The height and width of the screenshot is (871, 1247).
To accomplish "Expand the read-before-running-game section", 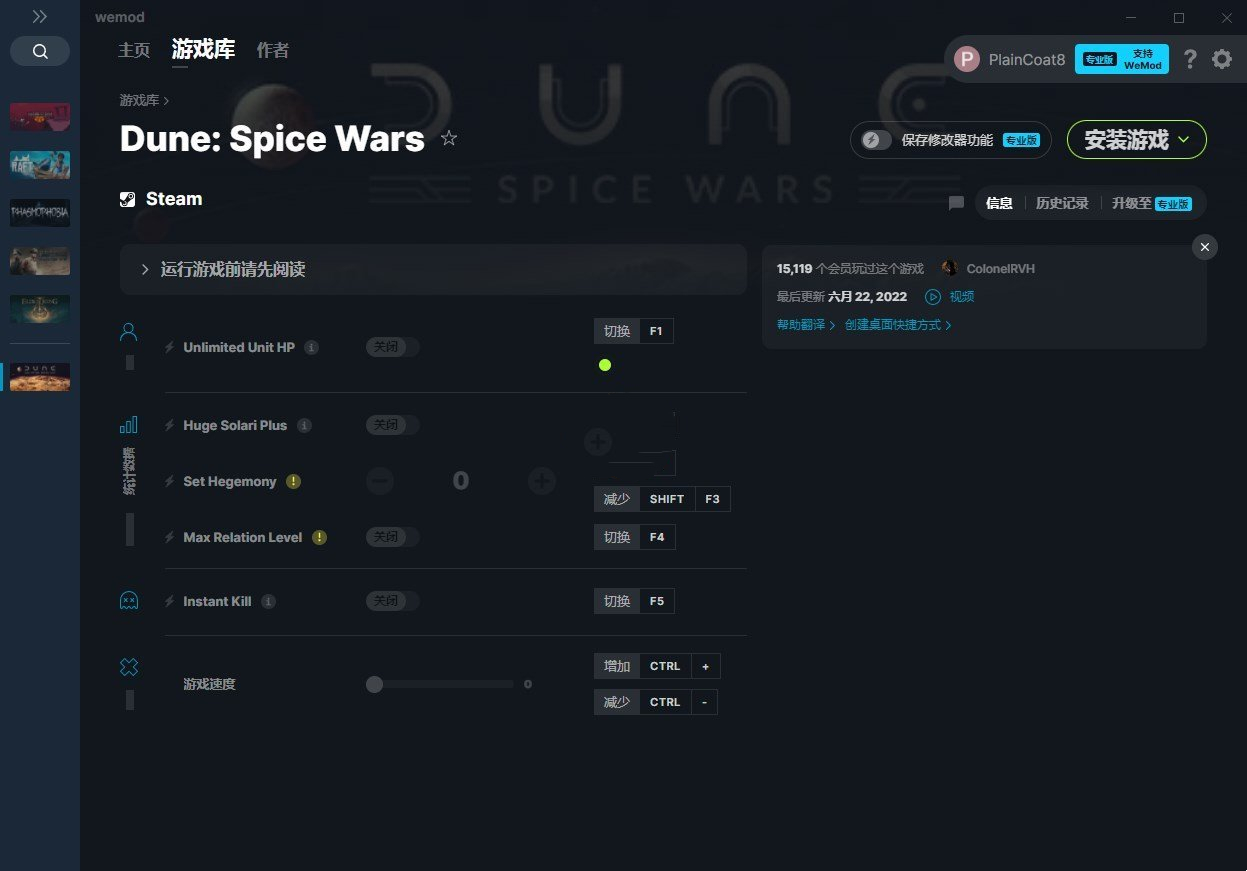I will click(x=433, y=269).
